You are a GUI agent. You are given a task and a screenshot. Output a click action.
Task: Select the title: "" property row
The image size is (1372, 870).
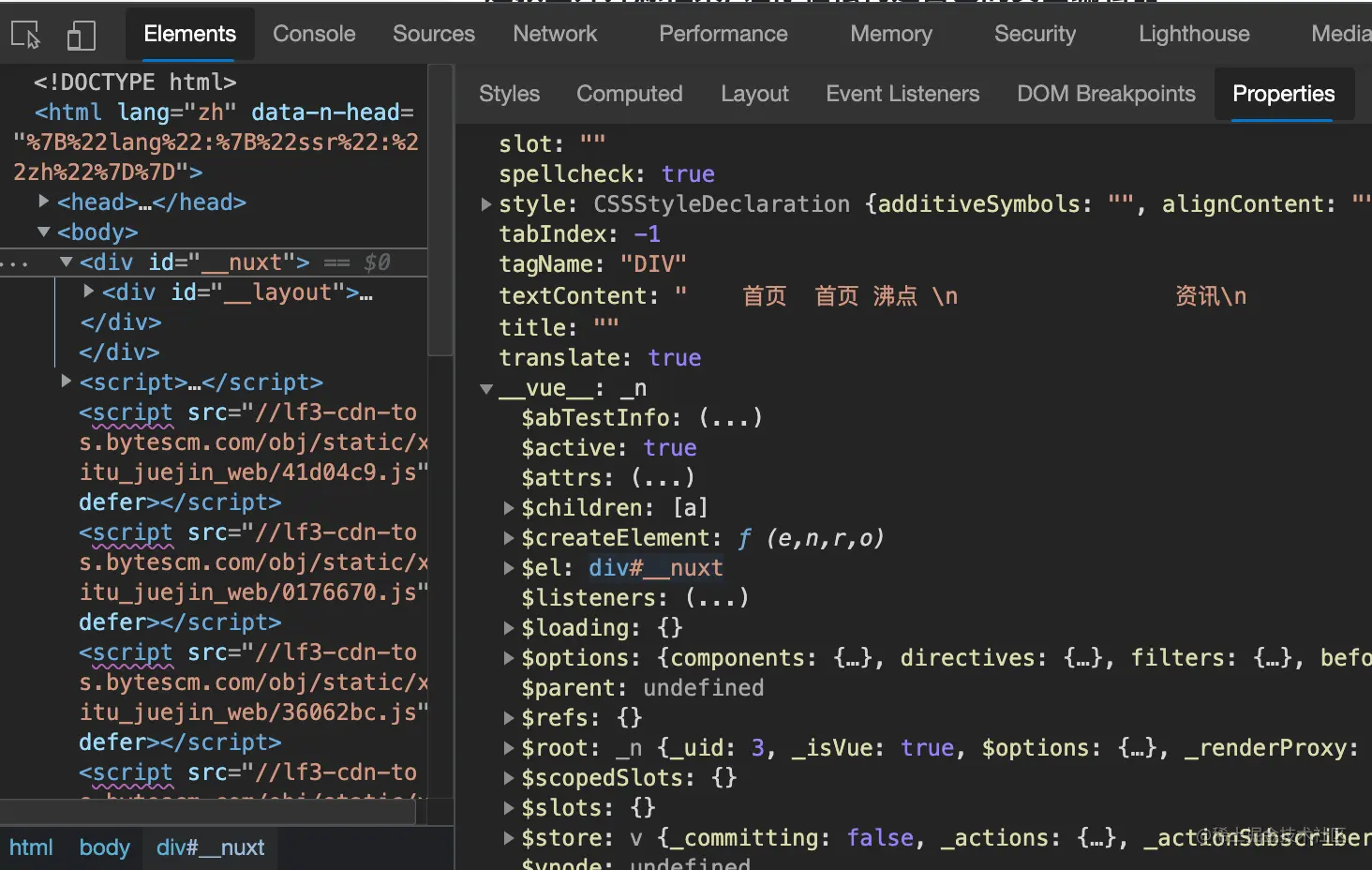tap(559, 327)
